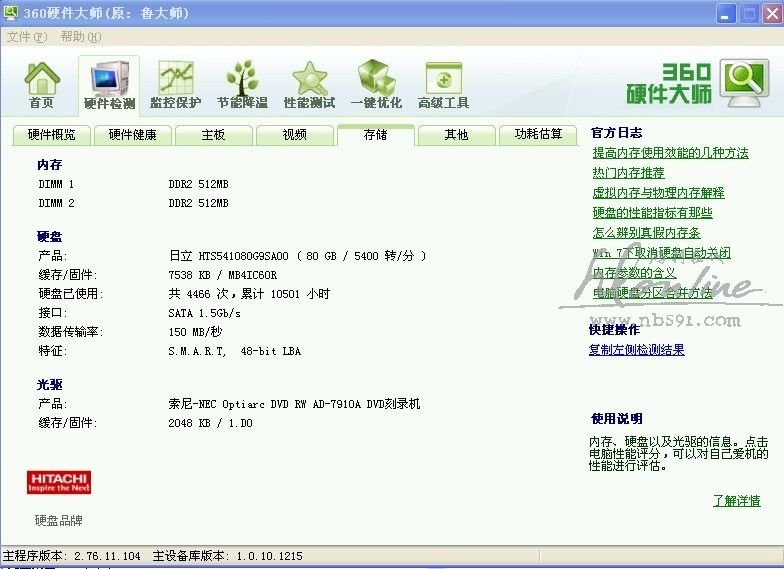Image resolution: width=784 pixels, height=569 pixels.
Task: Click the 7538 KB / MB4IC60R value
Action: click(x=222, y=275)
